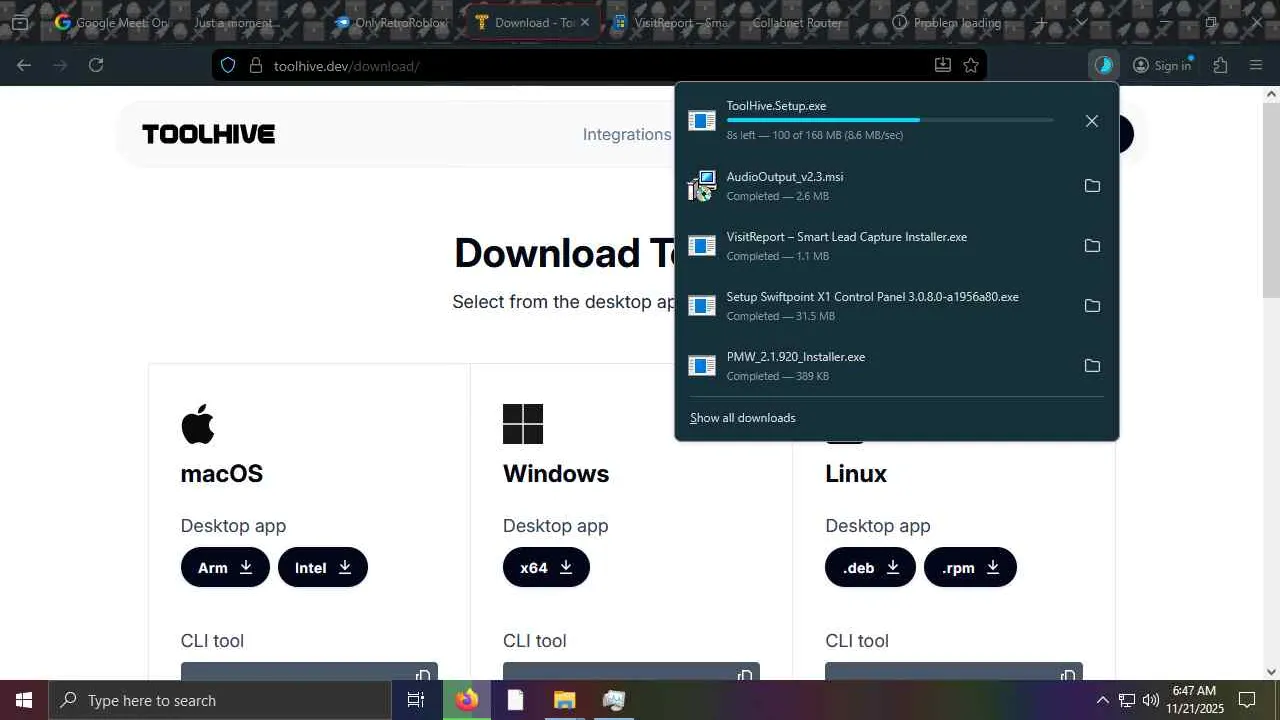Cancel the ToolHive.Setup.exe download
The height and width of the screenshot is (720, 1280).
(1092, 121)
